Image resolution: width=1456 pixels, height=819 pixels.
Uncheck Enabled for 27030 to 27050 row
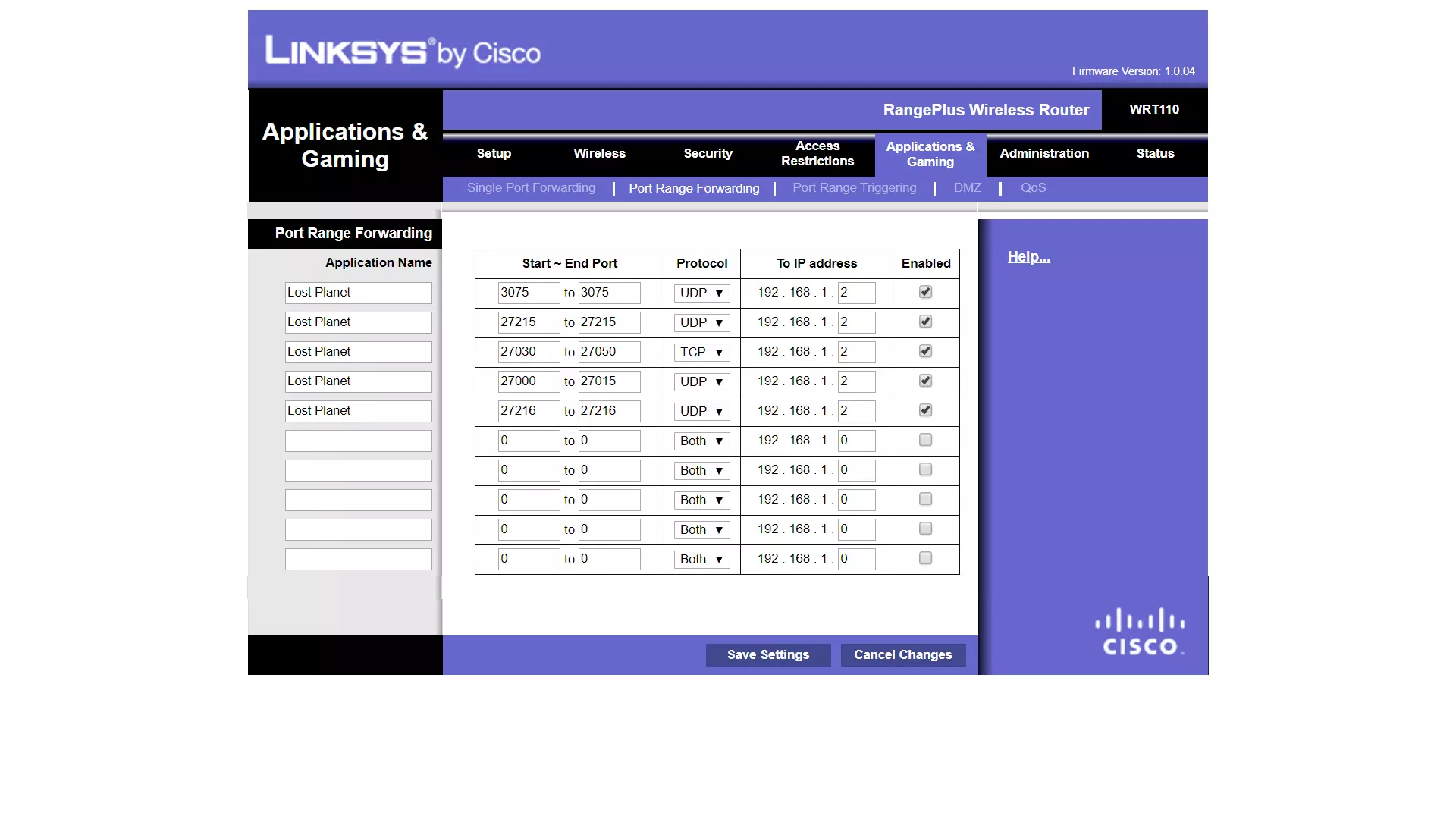tap(925, 351)
